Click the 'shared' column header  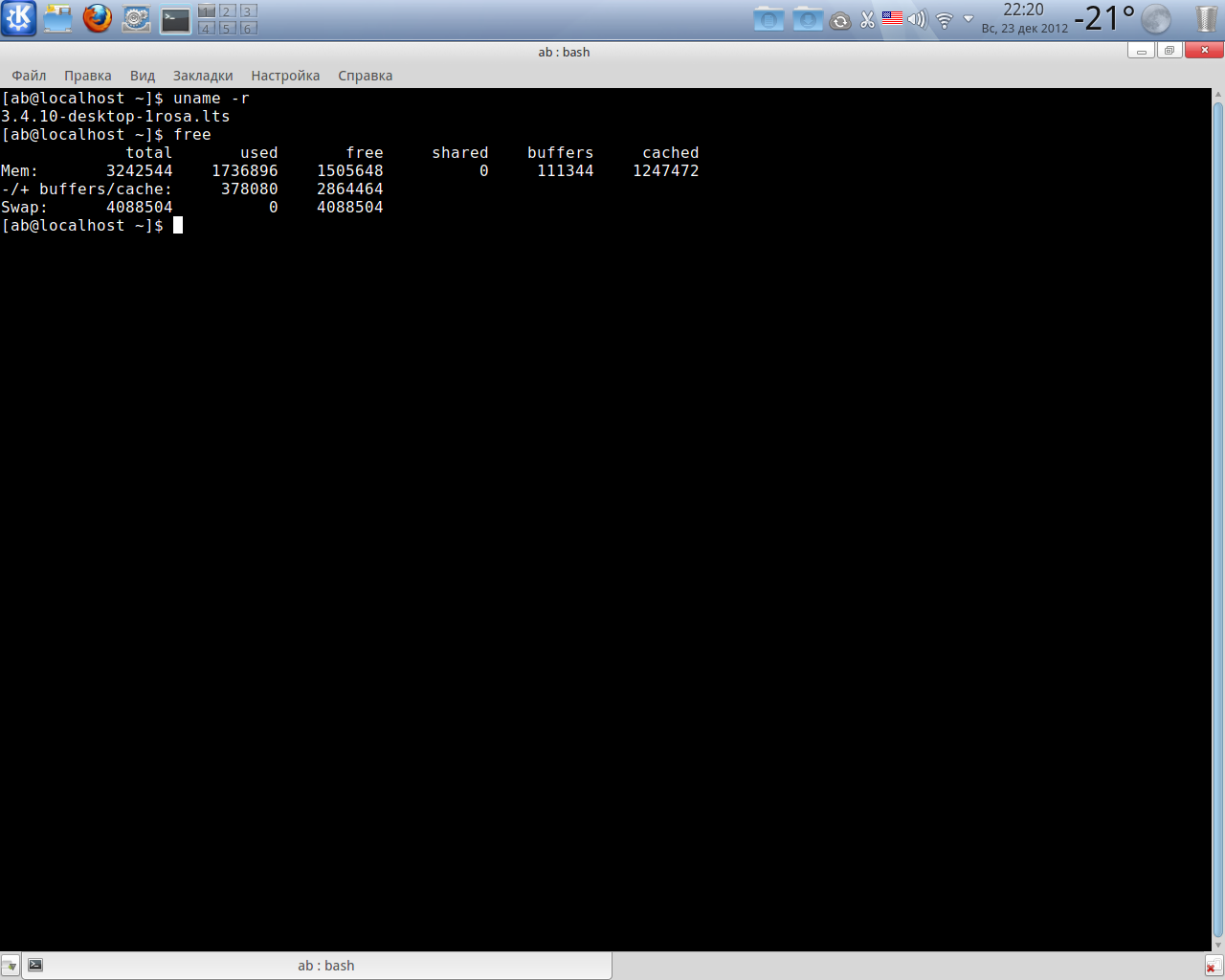pos(460,153)
